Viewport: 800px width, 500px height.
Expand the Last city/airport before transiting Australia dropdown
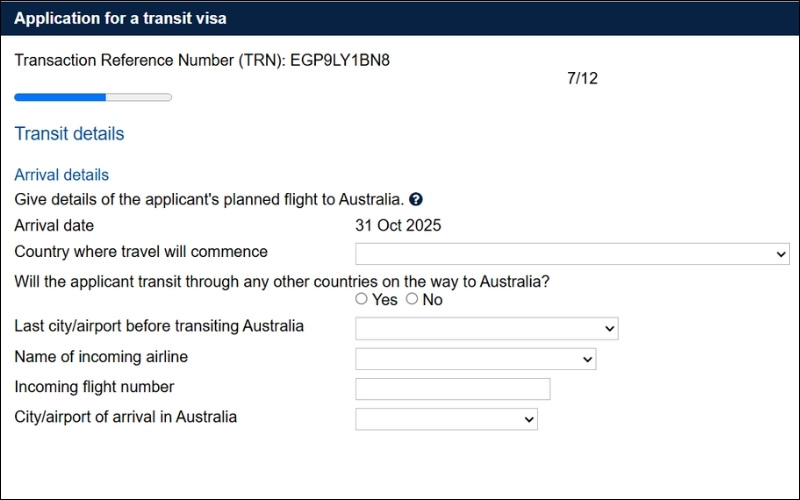tap(486, 329)
